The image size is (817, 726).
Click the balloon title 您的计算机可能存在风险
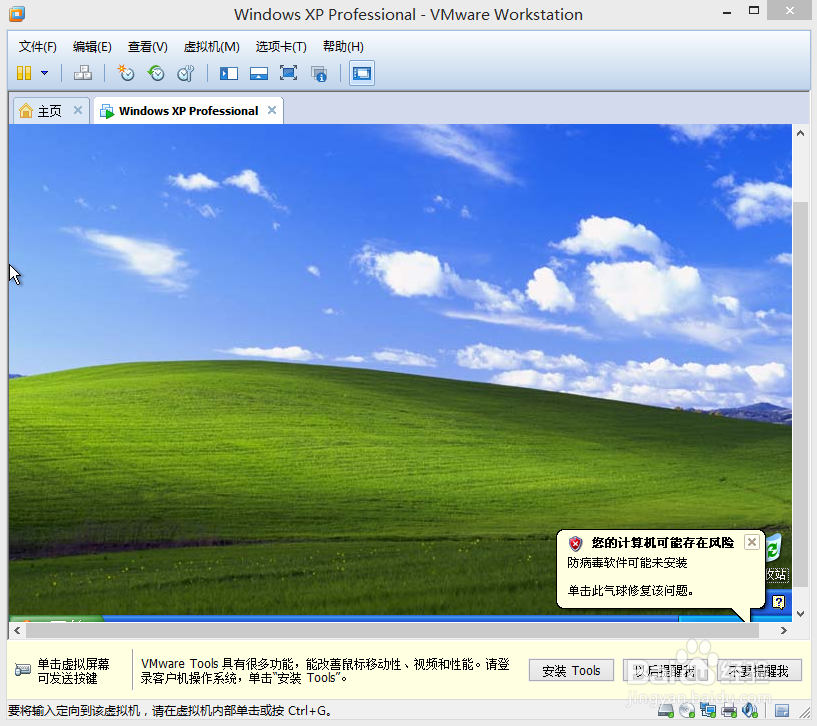coord(662,543)
